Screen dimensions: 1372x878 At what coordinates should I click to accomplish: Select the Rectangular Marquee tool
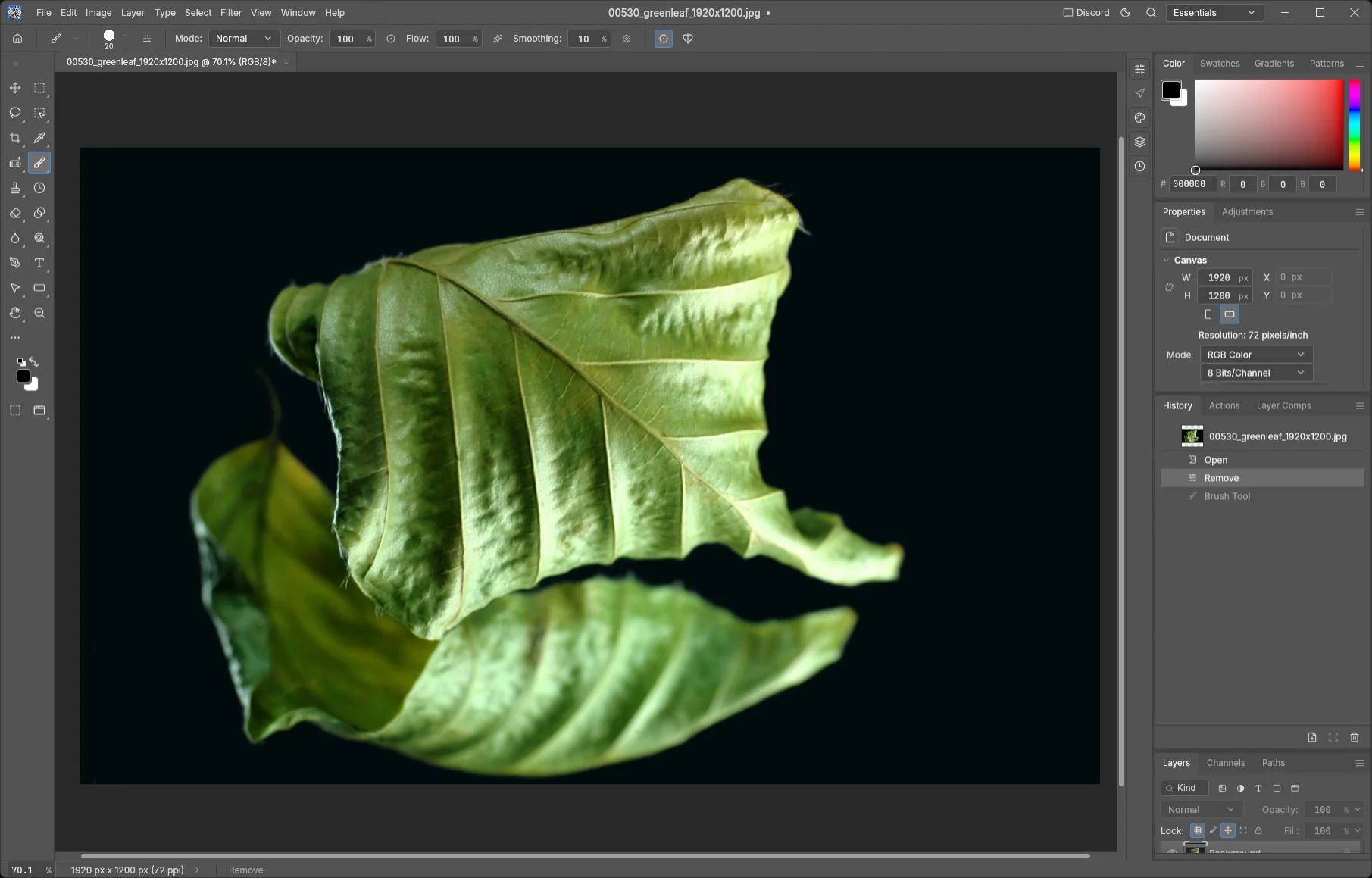click(39, 88)
